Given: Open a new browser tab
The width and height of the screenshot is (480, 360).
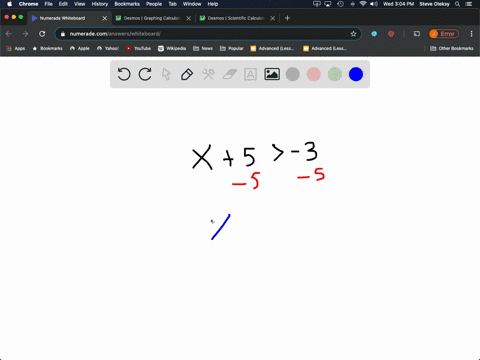Looking at the screenshot, I should tap(287, 18).
